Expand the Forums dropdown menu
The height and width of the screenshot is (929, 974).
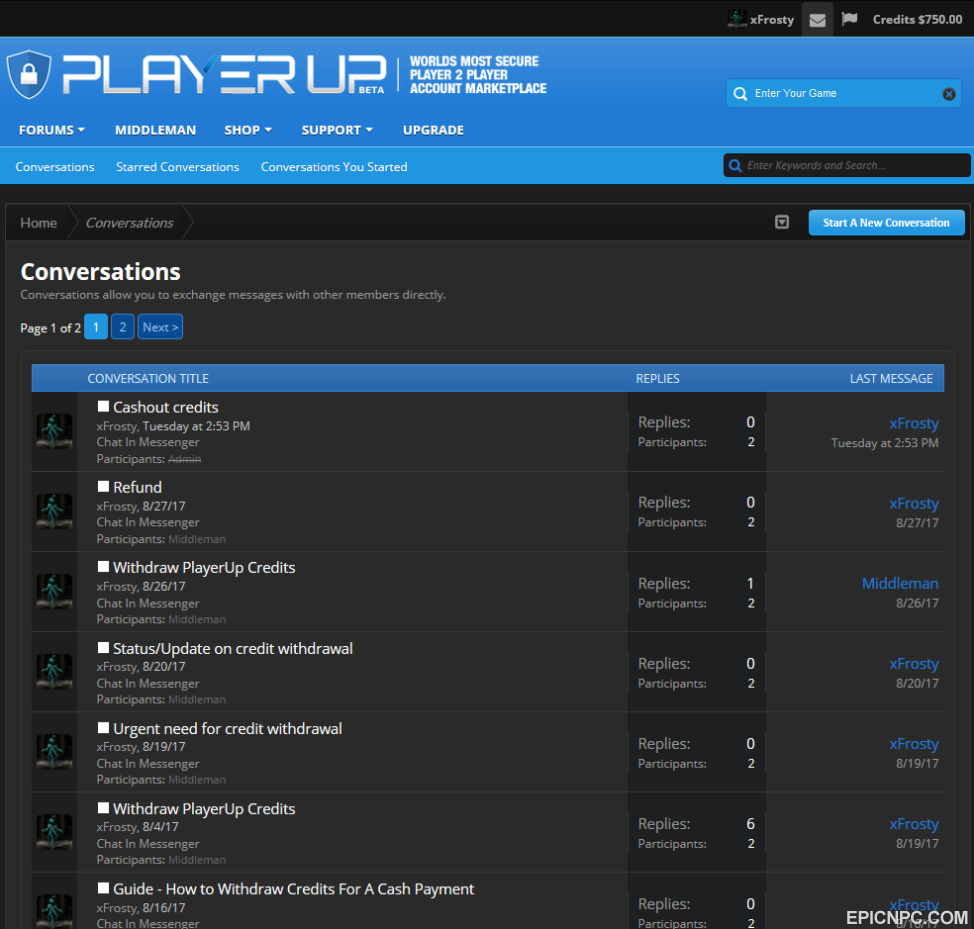click(x=52, y=130)
